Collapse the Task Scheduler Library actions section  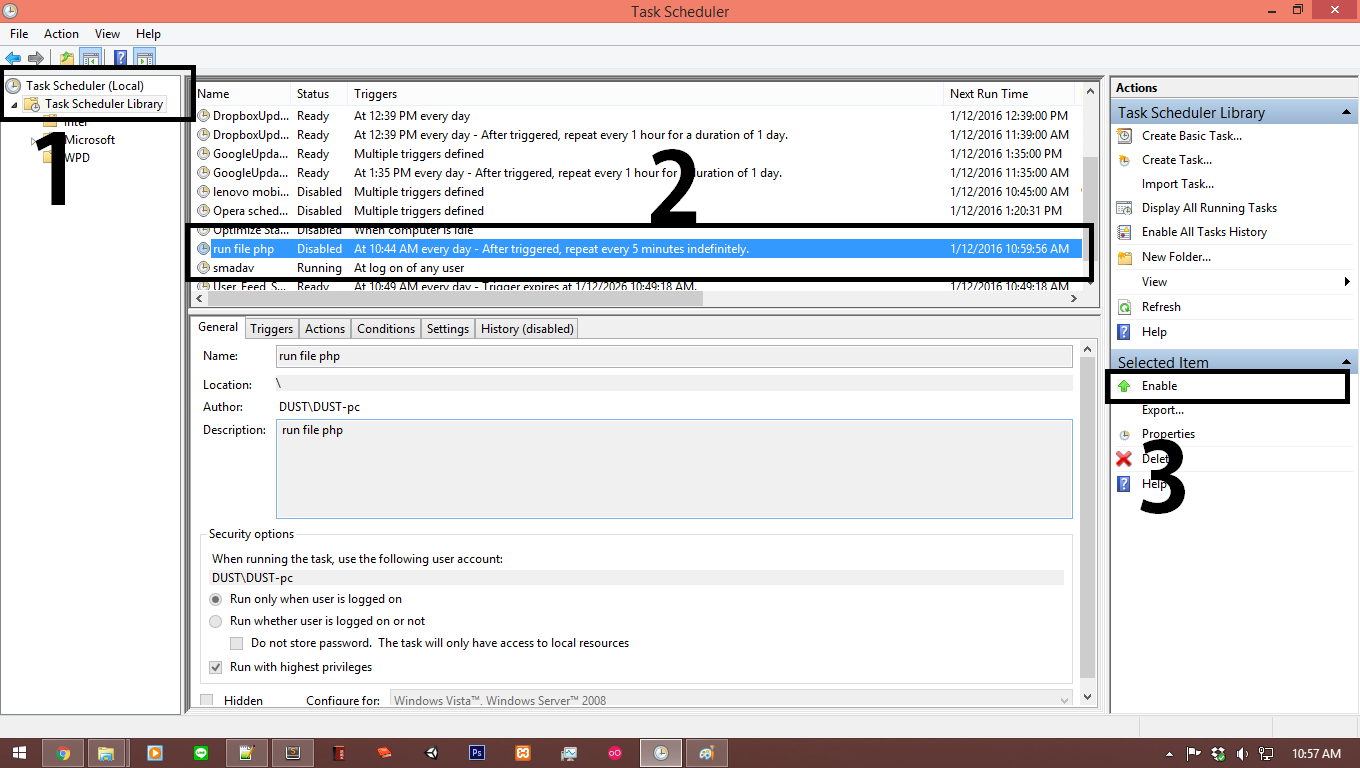click(1346, 113)
